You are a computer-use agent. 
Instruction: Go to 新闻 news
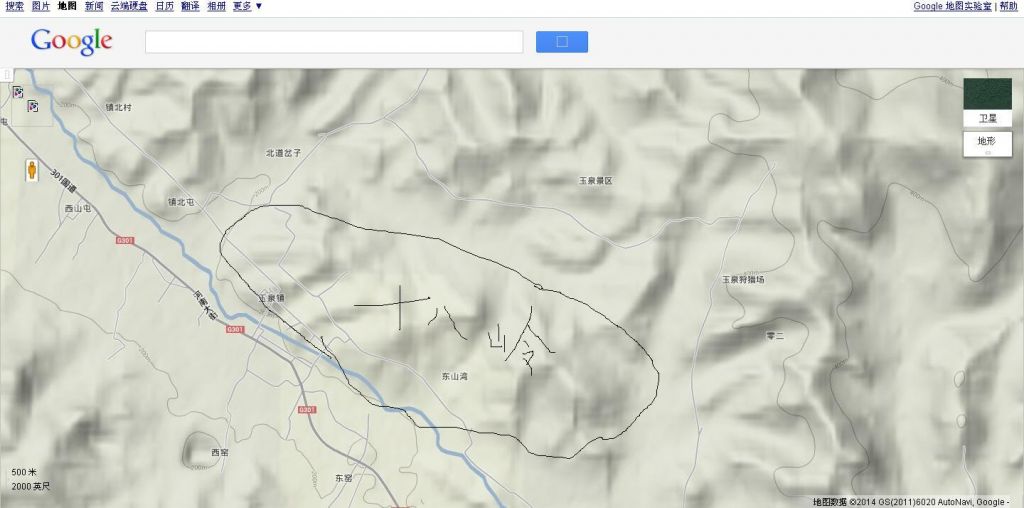click(x=93, y=6)
